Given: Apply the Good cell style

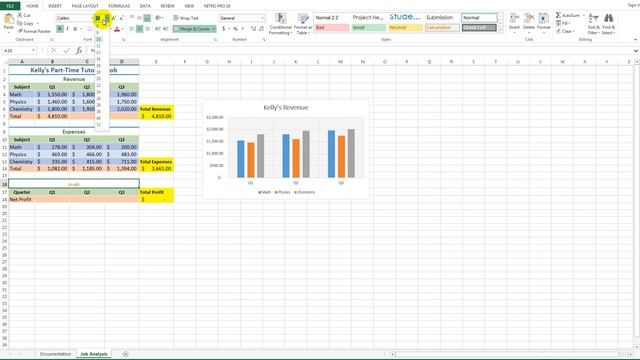Looking at the screenshot, I should (368, 28).
